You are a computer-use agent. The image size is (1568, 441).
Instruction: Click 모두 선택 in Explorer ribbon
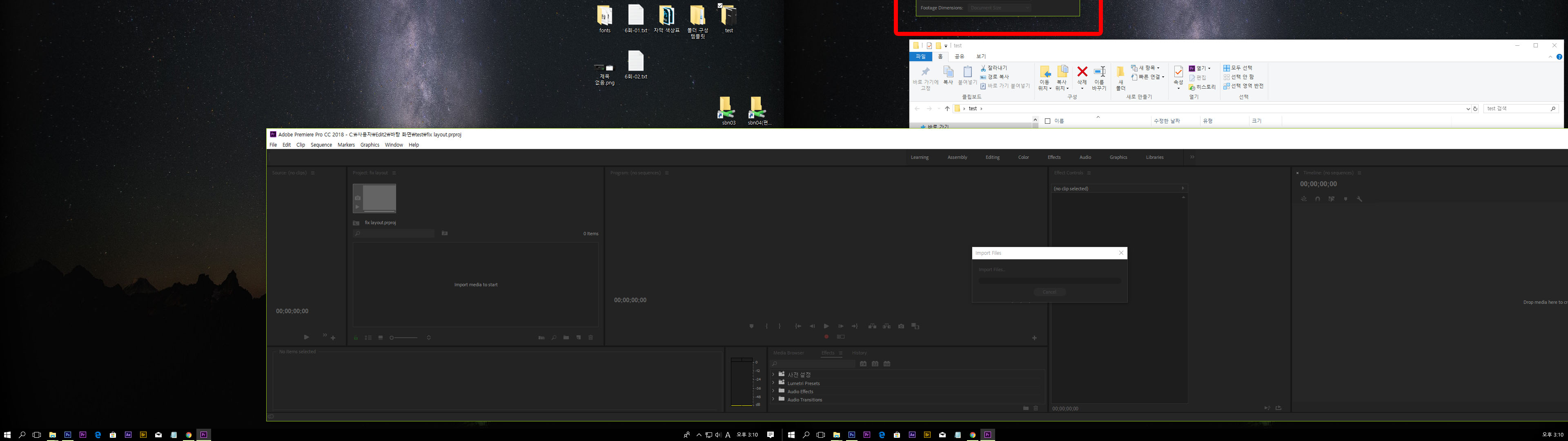1238,68
